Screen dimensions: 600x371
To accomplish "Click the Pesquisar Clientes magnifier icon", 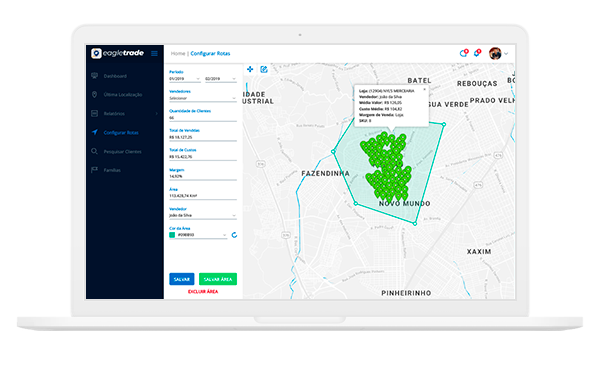I will (x=95, y=151).
